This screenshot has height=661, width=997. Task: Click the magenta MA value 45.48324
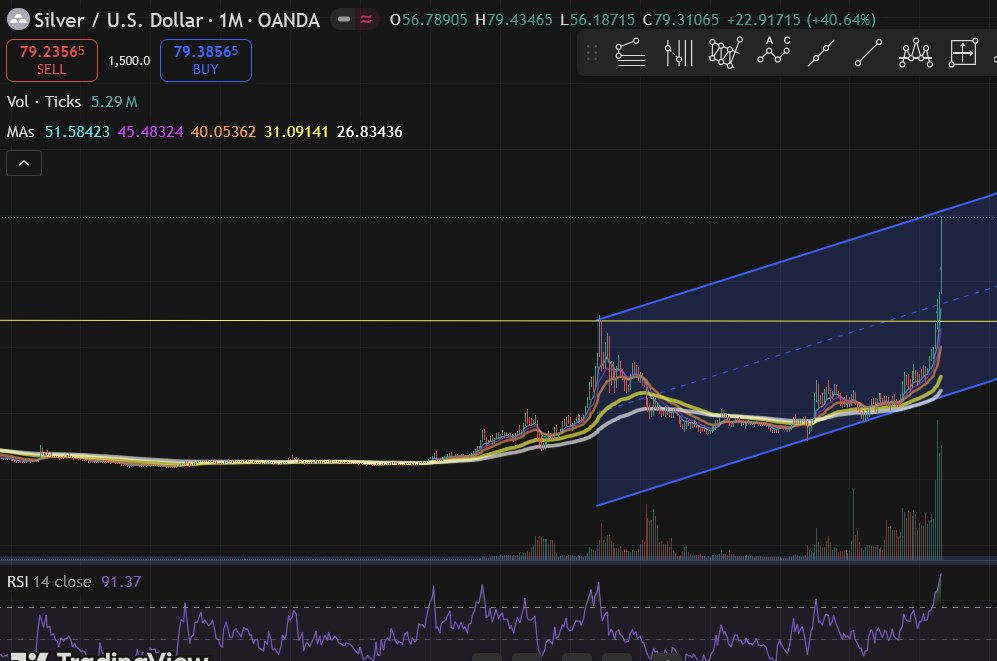pyautogui.click(x=150, y=132)
